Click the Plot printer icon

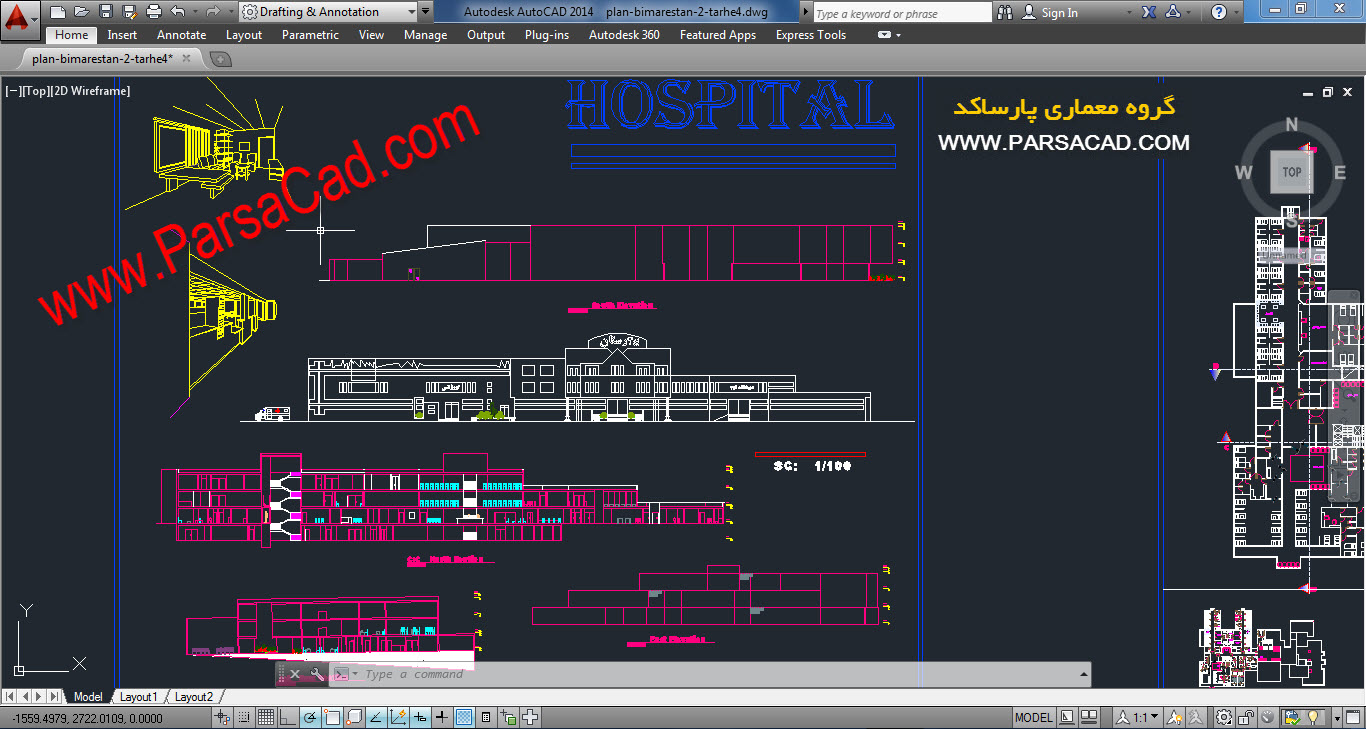pos(154,12)
